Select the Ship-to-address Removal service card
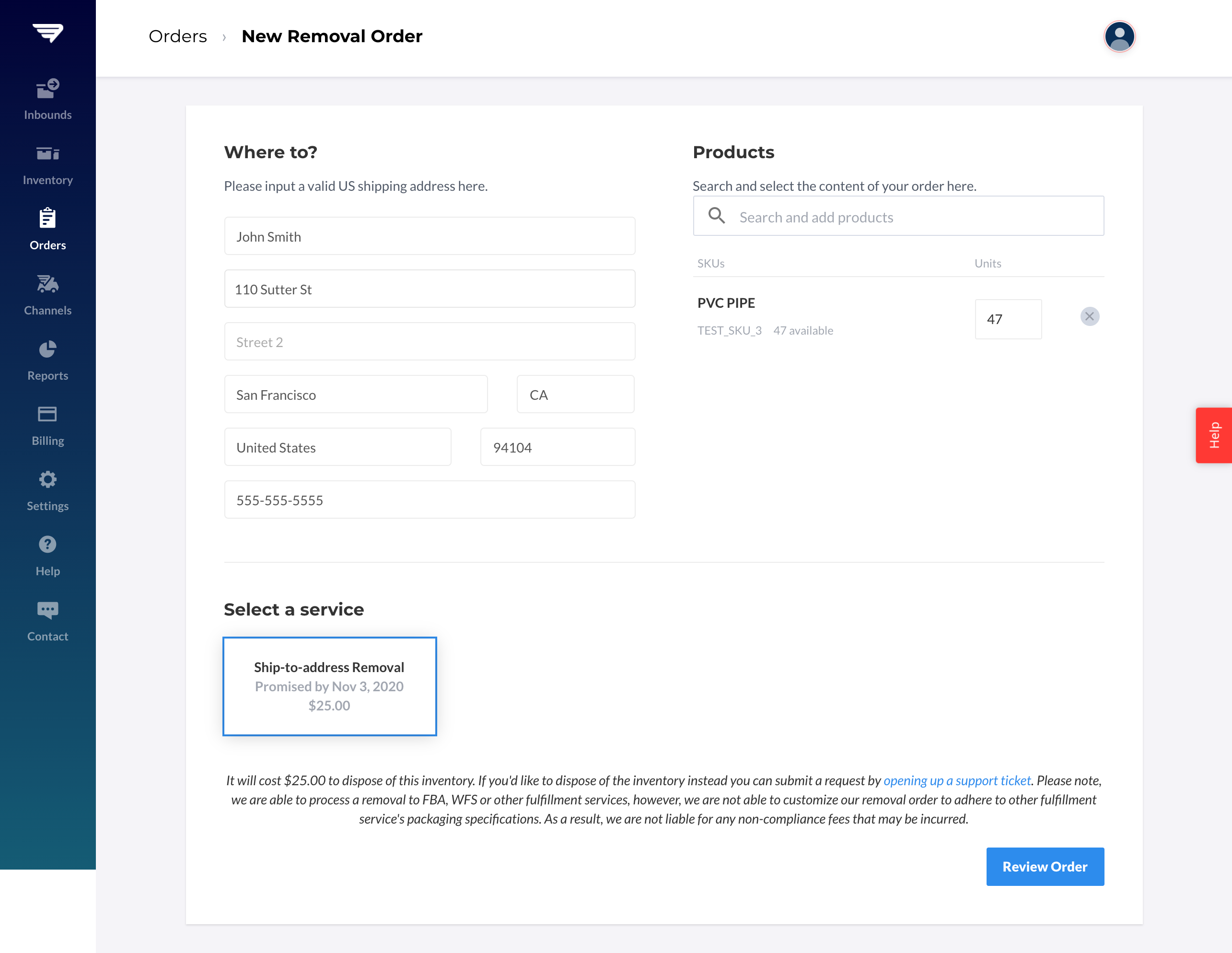This screenshot has height=953, width=1232. pos(329,686)
